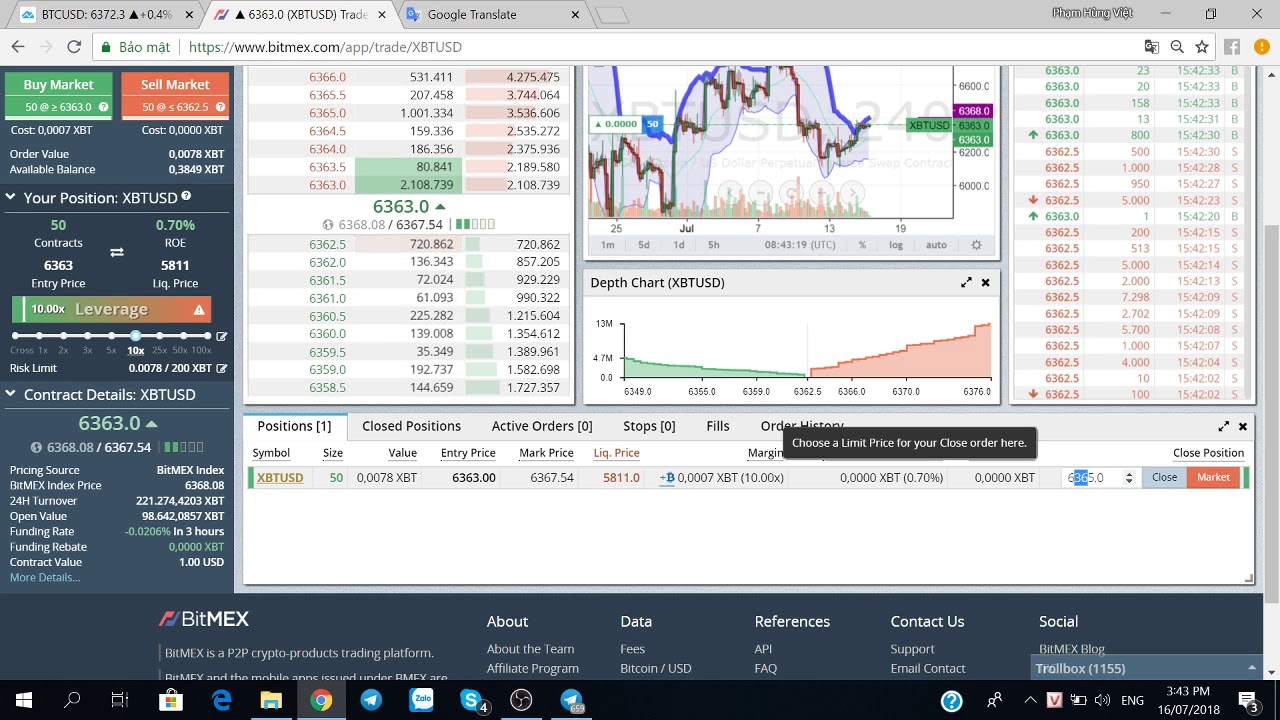Collapse the Your Position: XBTUSD section
This screenshot has height=720, width=1280.
click(11, 197)
